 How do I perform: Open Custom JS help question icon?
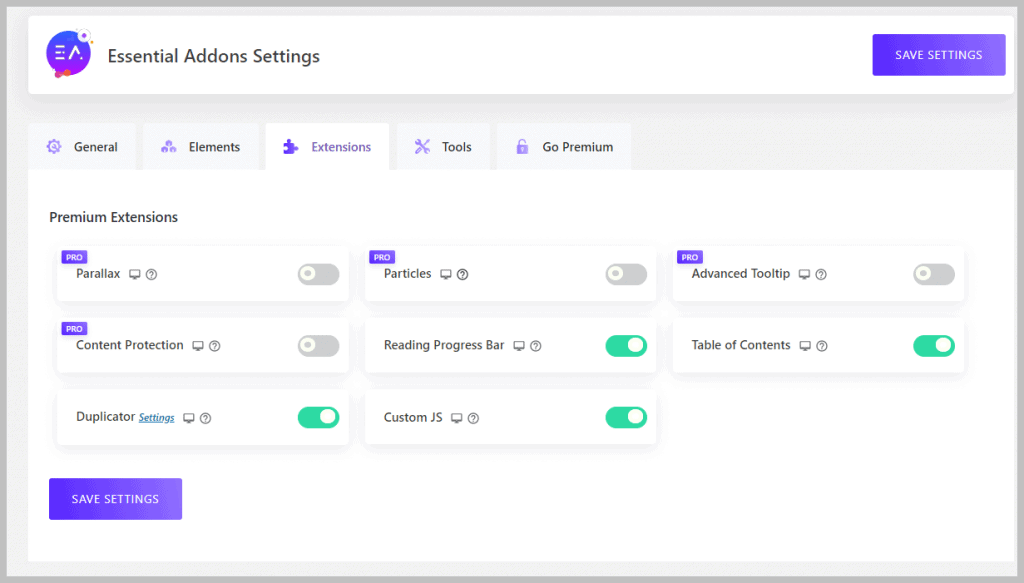click(x=473, y=418)
